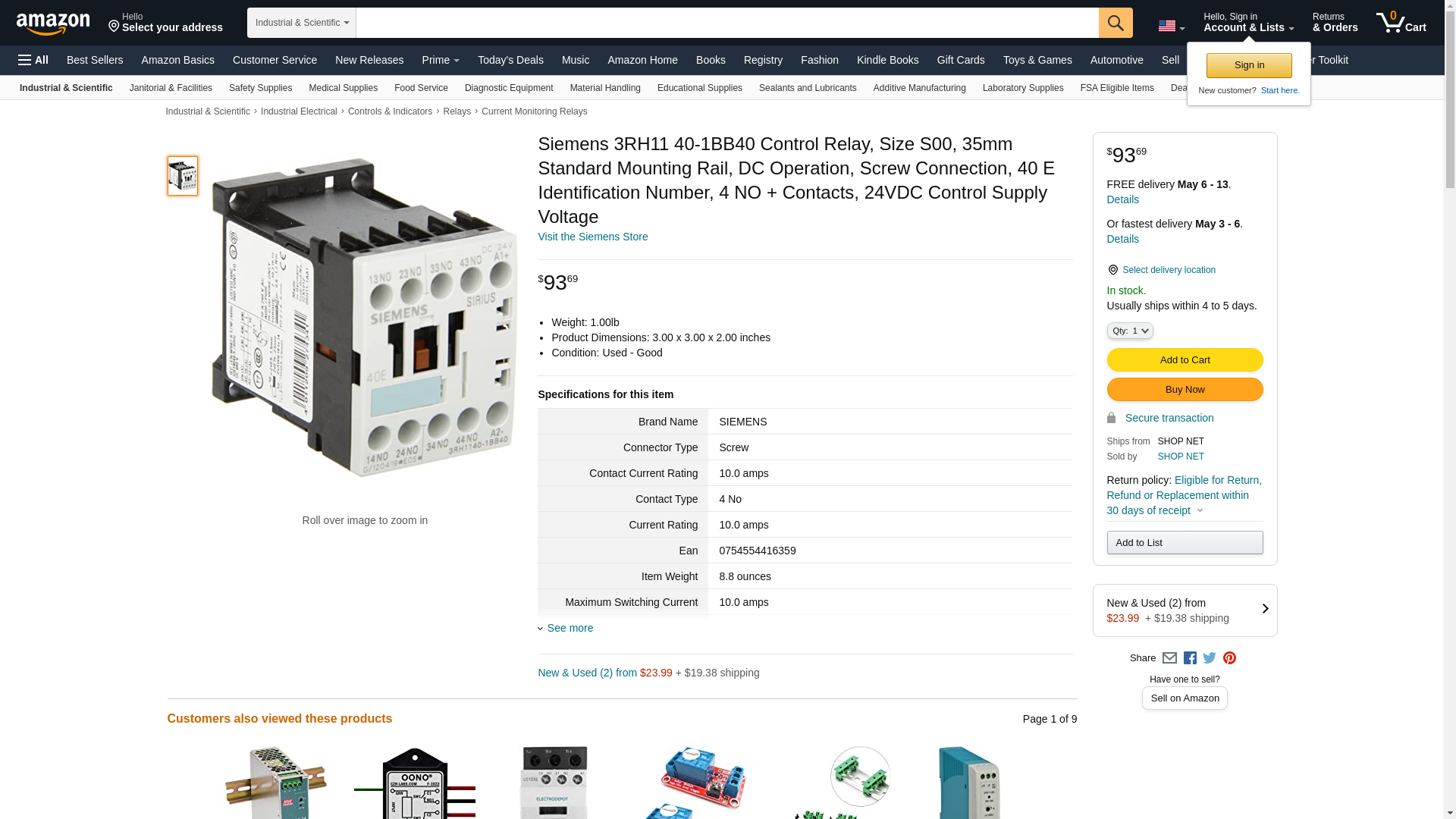
Task: Open the All hamburger menu
Action: click(x=33, y=60)
